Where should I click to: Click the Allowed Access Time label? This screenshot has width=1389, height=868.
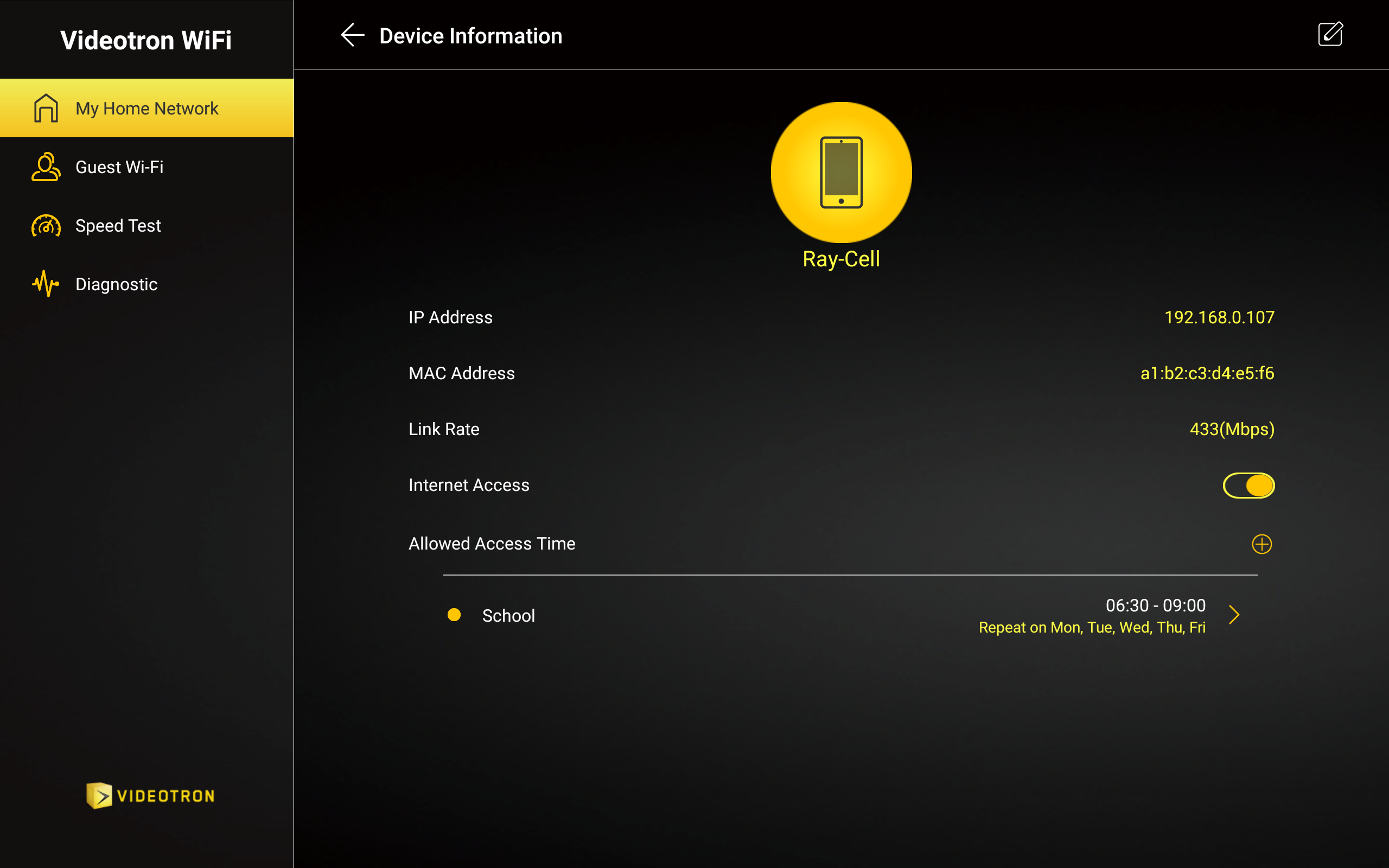(x=492, y=544)
